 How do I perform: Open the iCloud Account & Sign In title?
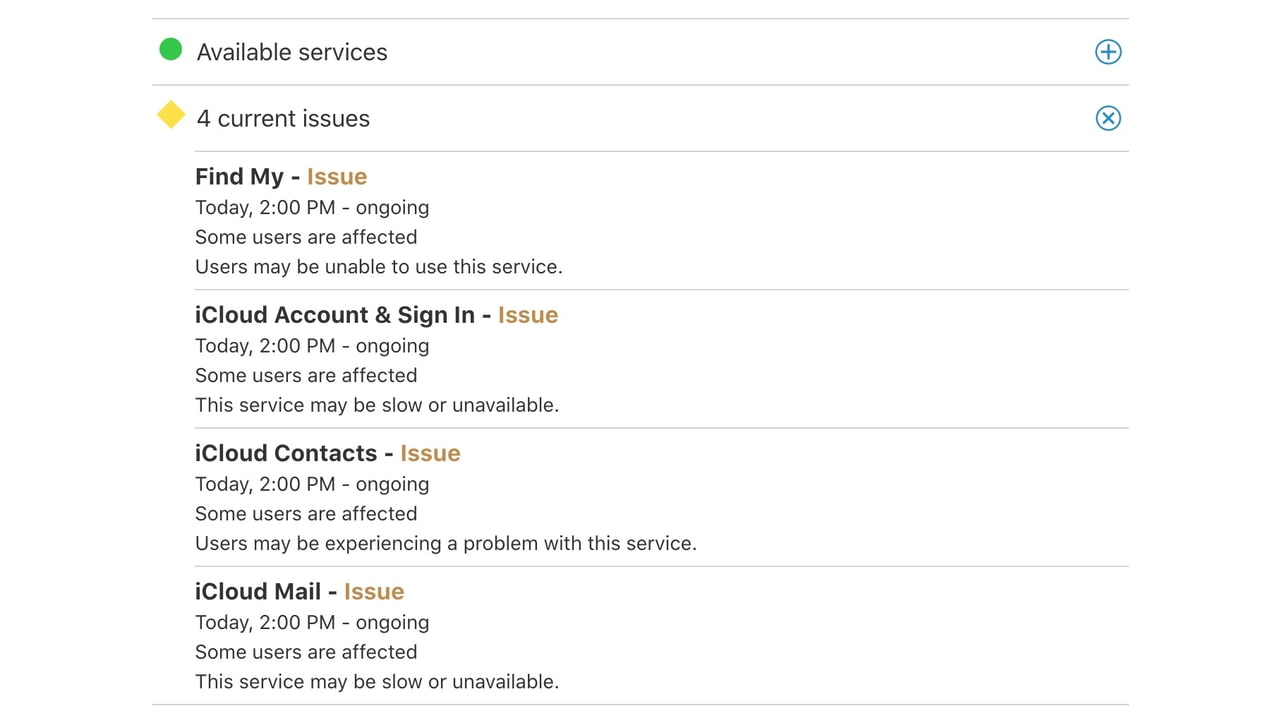point(334,315)
